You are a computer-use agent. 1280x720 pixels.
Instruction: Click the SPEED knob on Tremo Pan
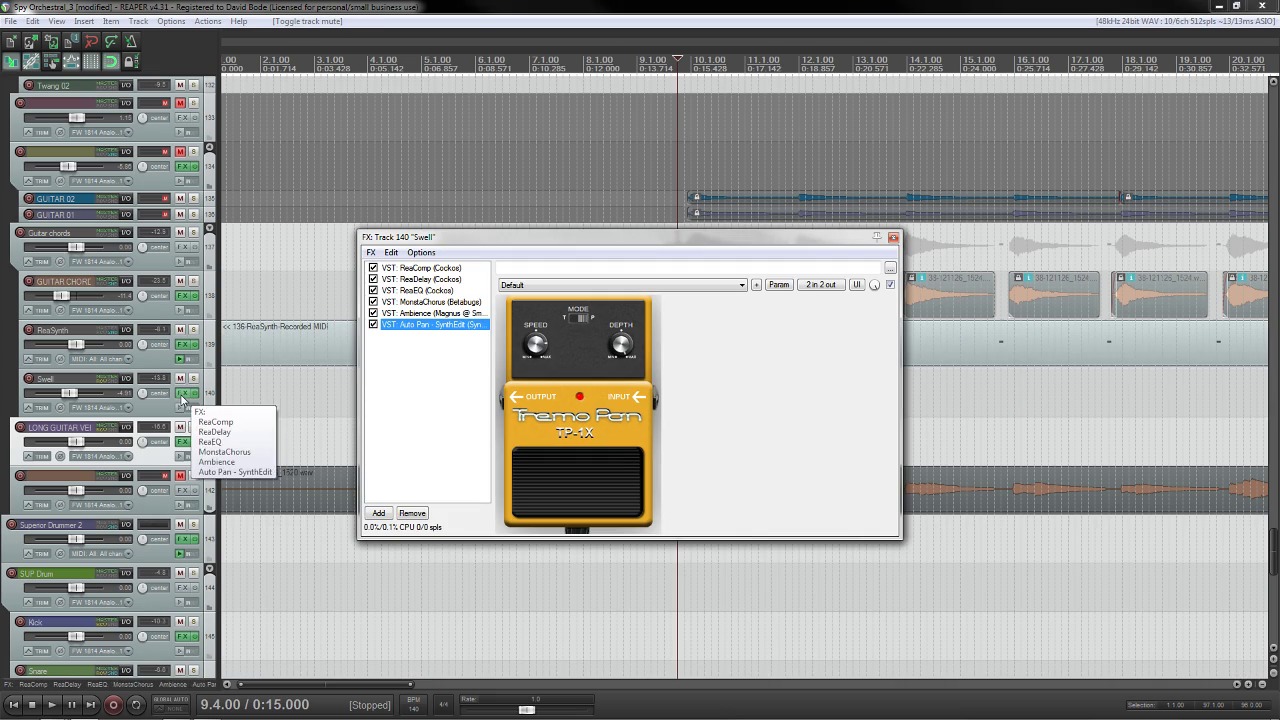536,345
